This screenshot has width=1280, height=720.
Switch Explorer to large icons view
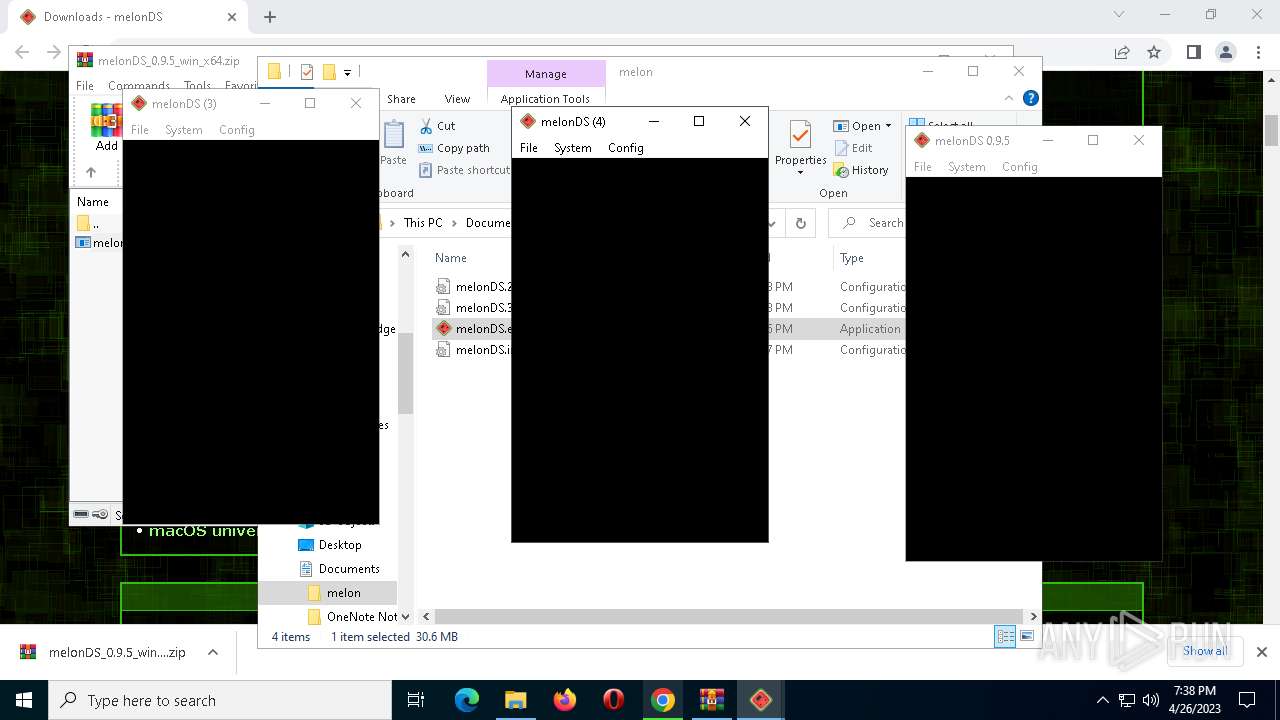[1027, 637]
